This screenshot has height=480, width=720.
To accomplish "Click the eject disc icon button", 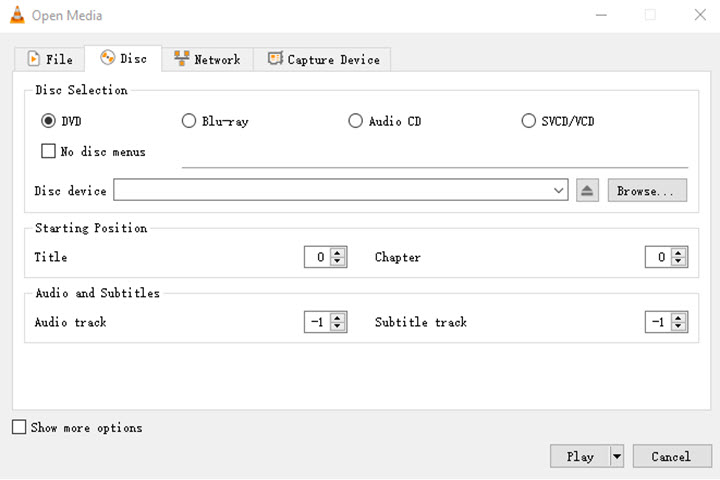I will pos(588,191).
